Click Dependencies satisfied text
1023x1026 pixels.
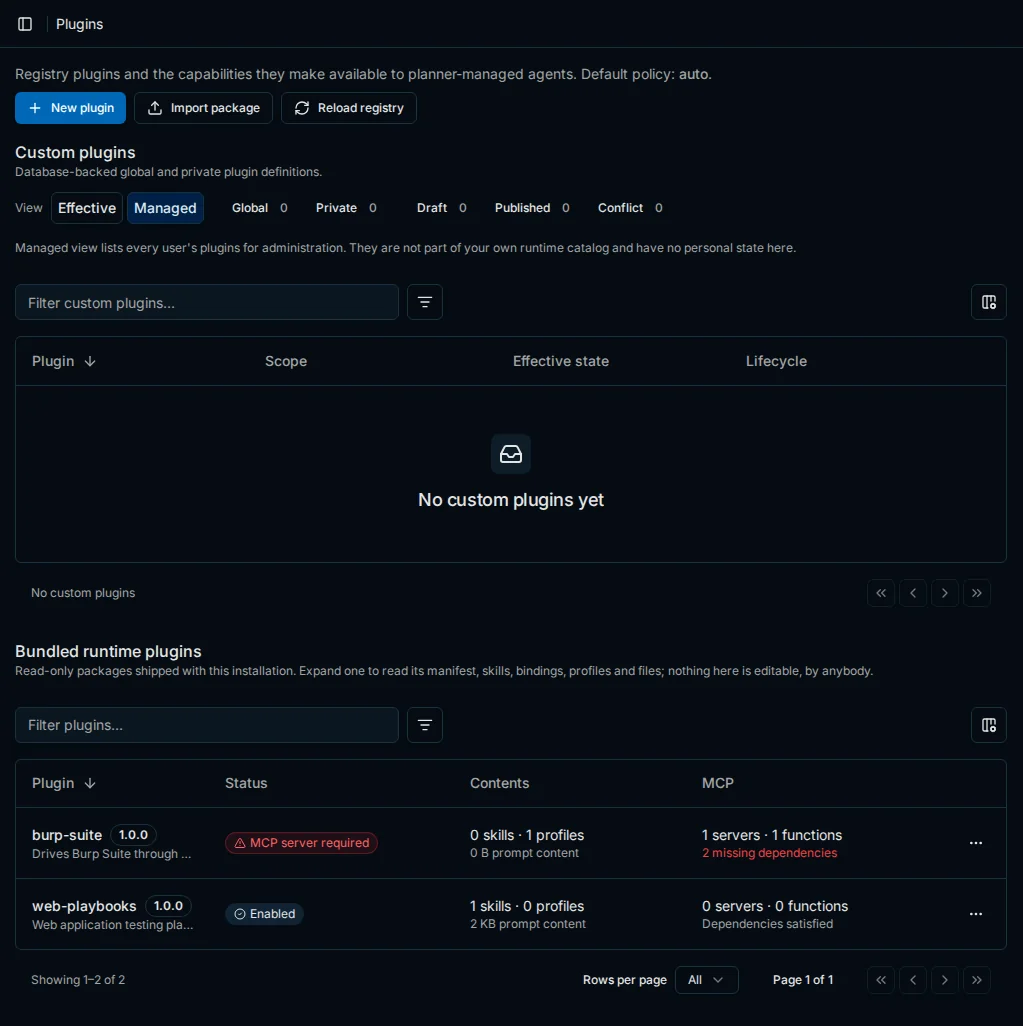[x=768, y=924]
